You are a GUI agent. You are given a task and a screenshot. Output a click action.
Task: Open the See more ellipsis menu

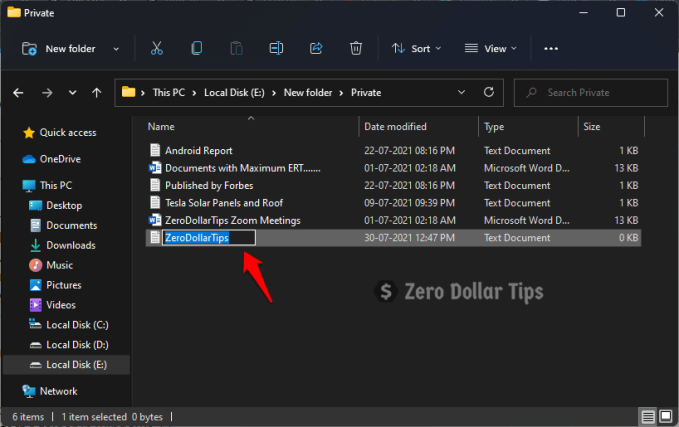[x=551, y=48]
